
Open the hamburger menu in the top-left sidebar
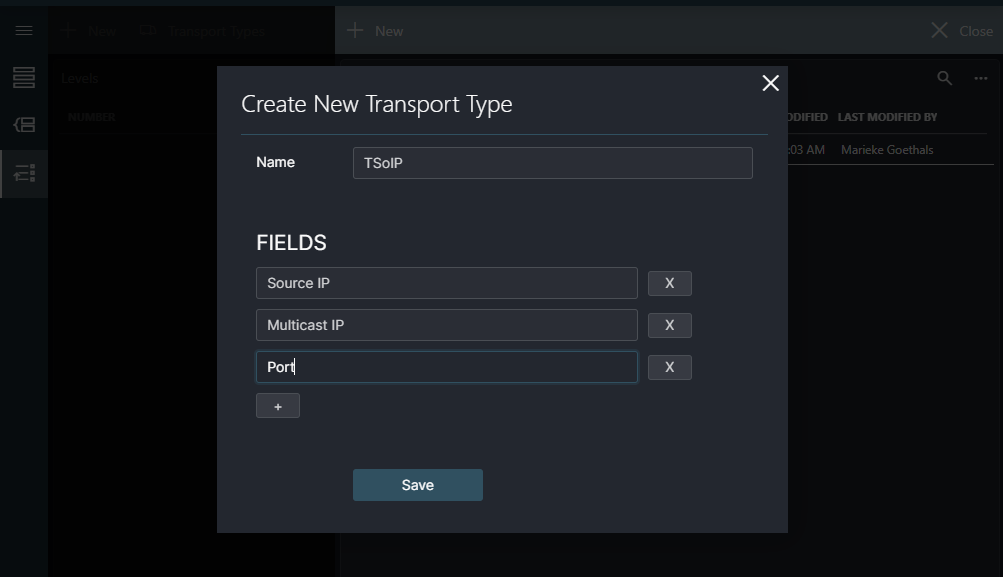[x=23, y=30]
